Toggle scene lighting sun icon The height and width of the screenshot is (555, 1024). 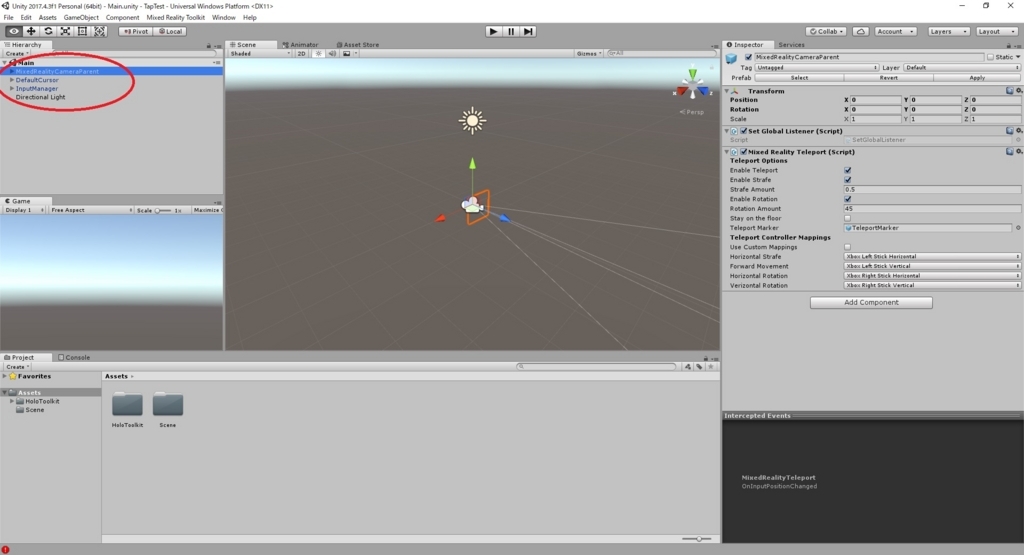pos(319,54)
